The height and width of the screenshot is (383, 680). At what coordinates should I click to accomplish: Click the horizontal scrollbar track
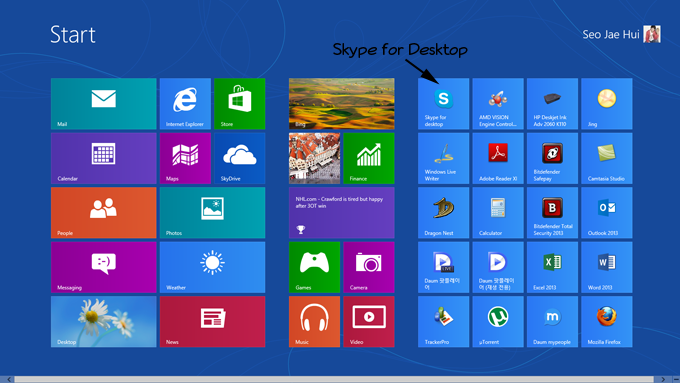point(334,380)
